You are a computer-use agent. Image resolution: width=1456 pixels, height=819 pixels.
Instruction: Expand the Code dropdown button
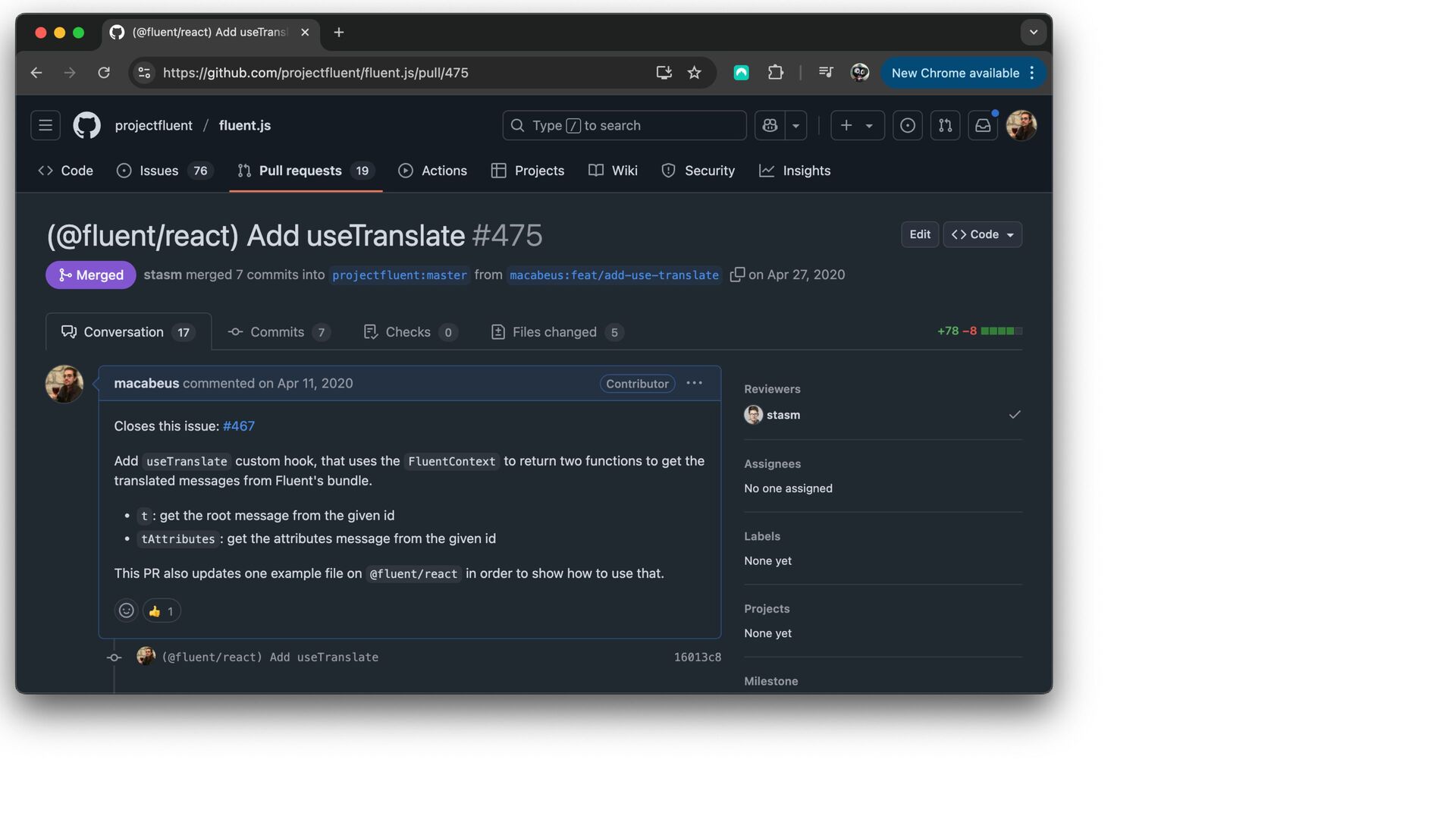tap(983, 234)
